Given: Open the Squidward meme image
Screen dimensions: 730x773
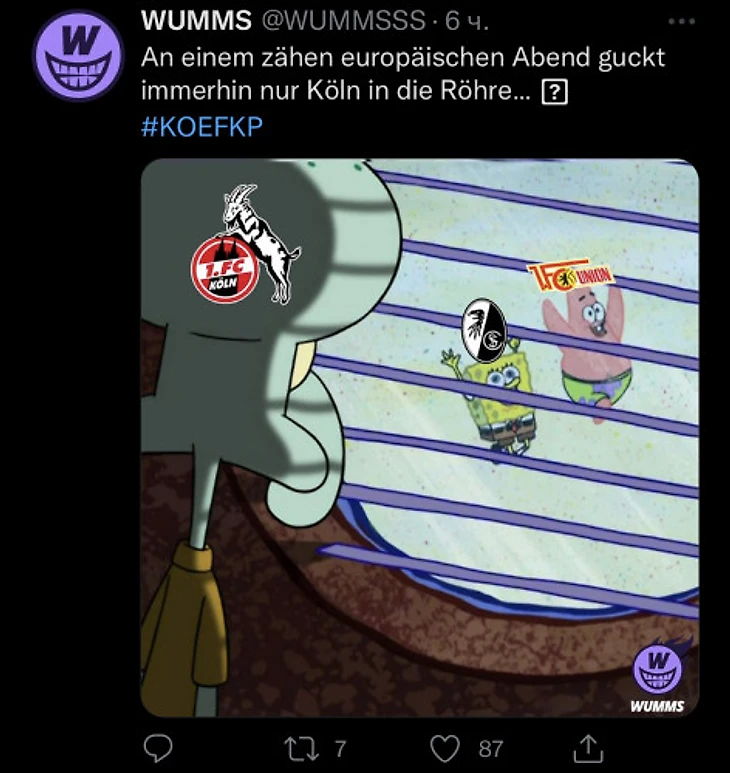Looking at the screenshot, I should pos(420,438).
